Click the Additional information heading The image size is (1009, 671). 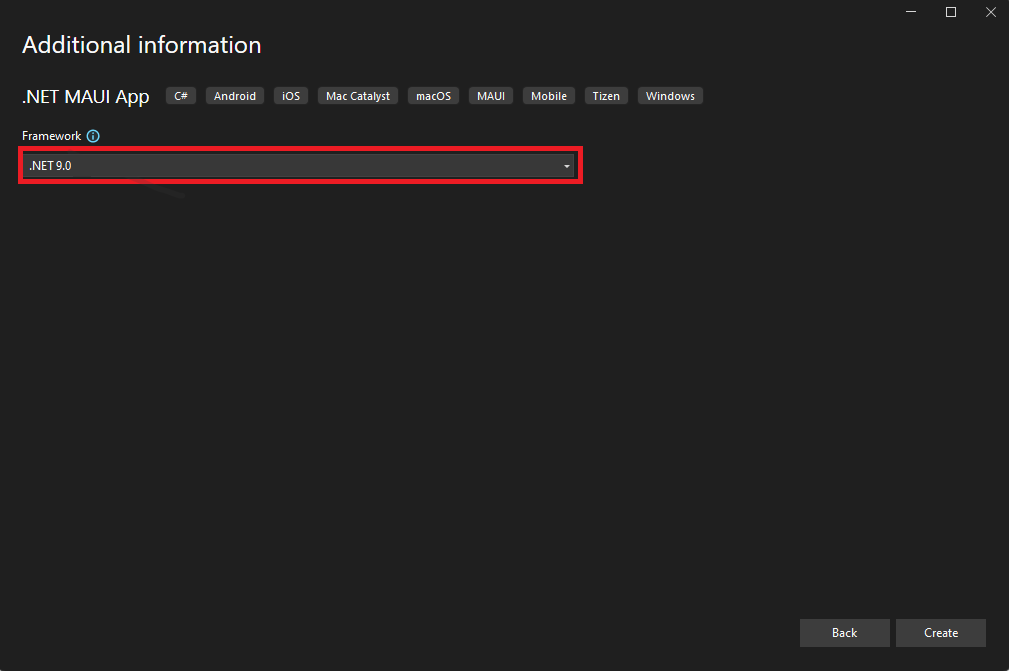[141, 45]
